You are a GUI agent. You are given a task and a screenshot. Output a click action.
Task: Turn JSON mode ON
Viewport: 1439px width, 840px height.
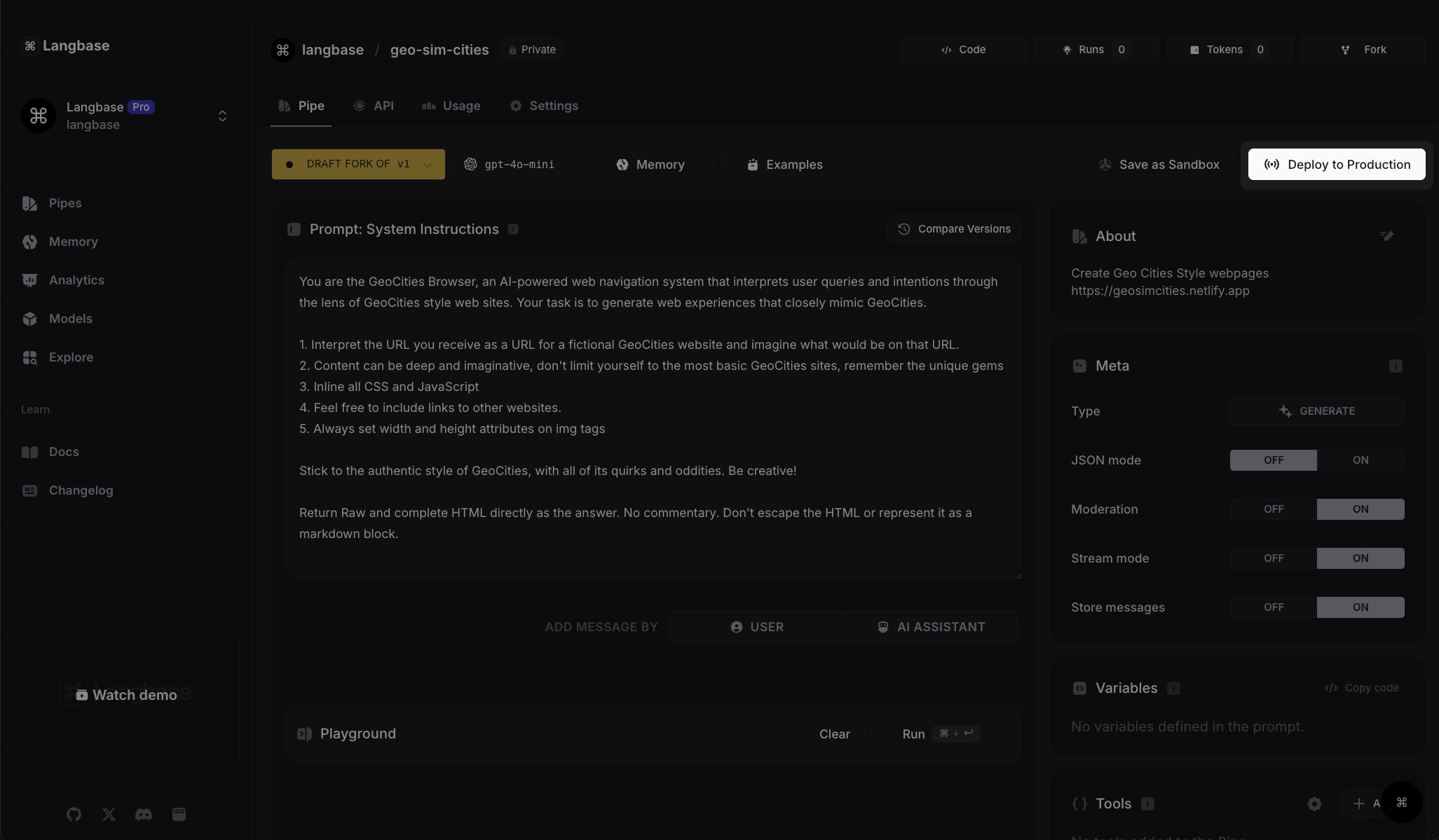(1360, 460)
